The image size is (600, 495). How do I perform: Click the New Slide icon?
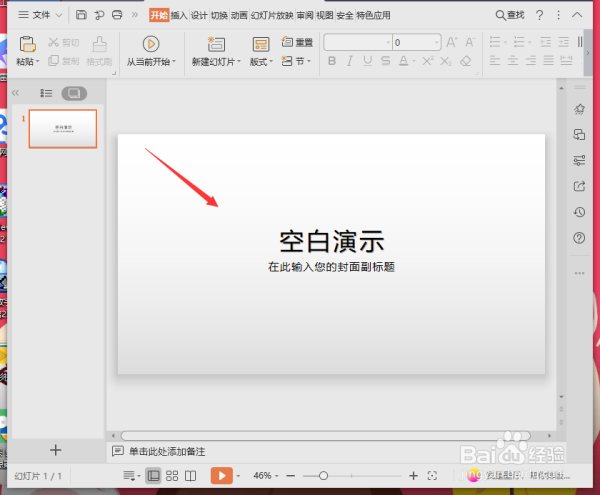click(216, 44)
